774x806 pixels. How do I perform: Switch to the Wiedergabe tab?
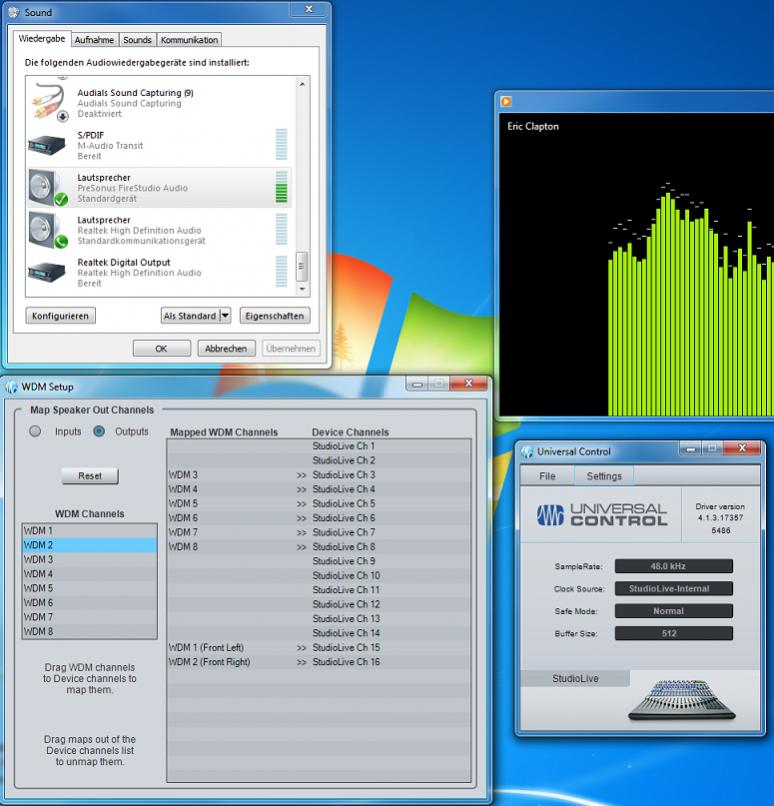(x=42, y=39)
